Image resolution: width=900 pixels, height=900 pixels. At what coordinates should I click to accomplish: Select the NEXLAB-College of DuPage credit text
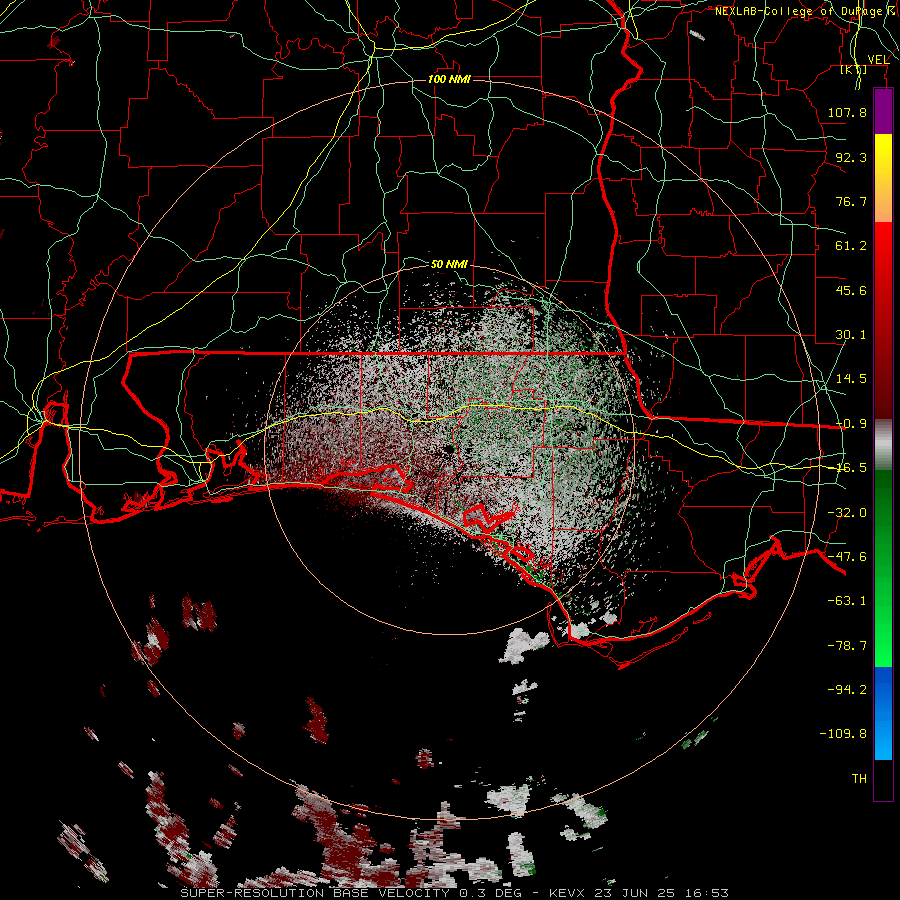coord(806,11)
